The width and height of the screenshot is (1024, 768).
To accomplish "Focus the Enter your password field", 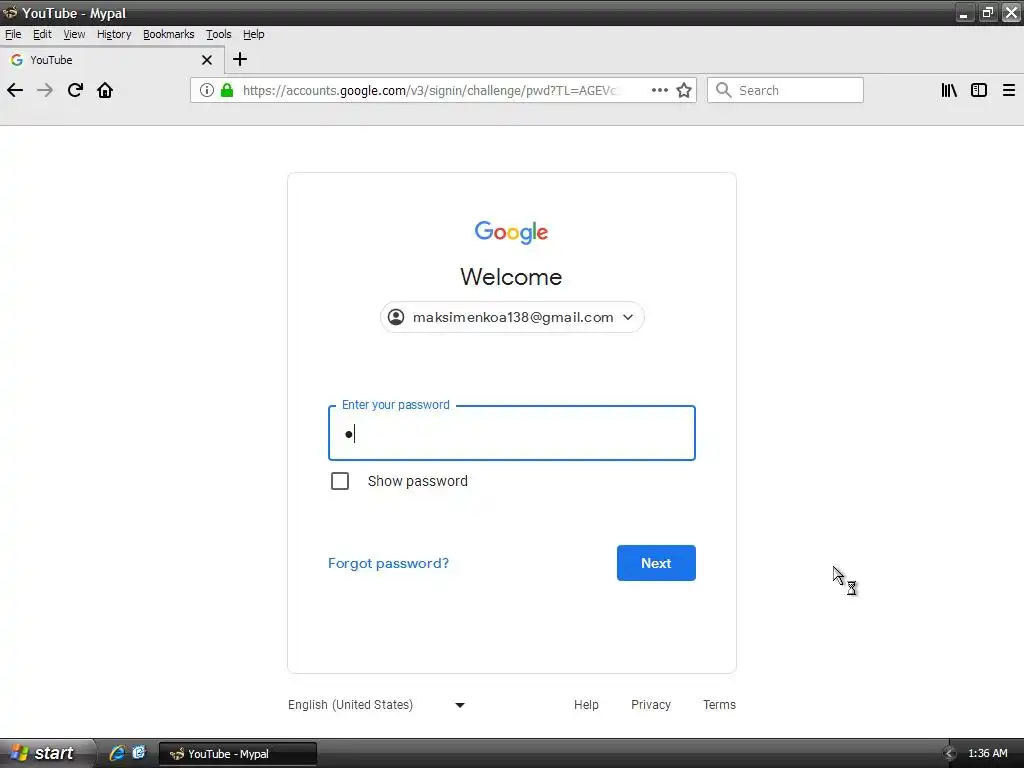I will coord(512,433).
